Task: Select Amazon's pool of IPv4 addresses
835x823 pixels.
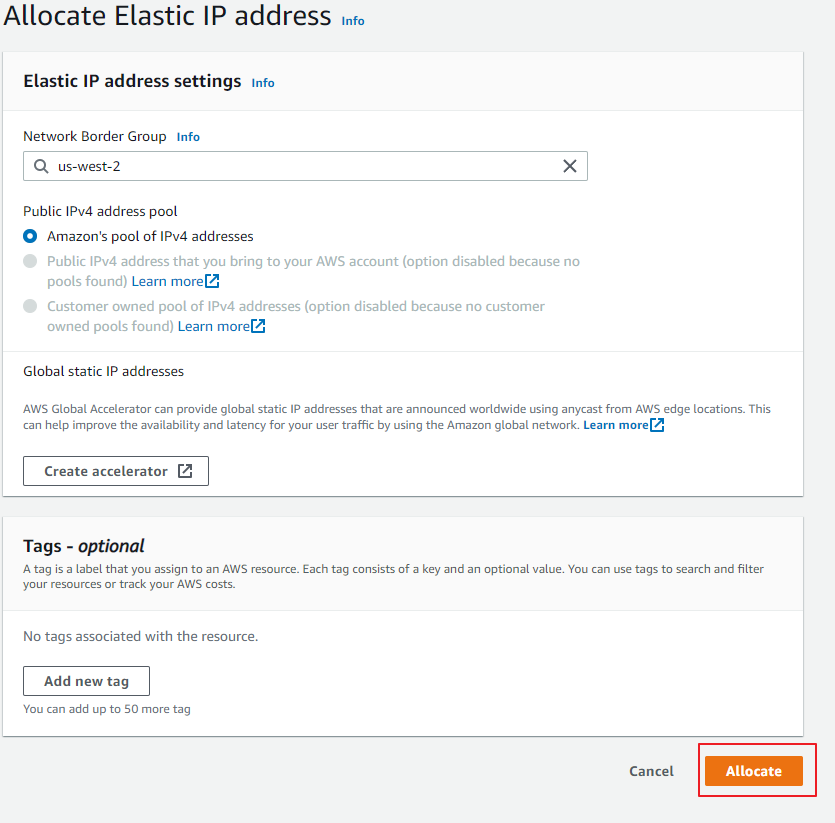Action: pos(30,237)
